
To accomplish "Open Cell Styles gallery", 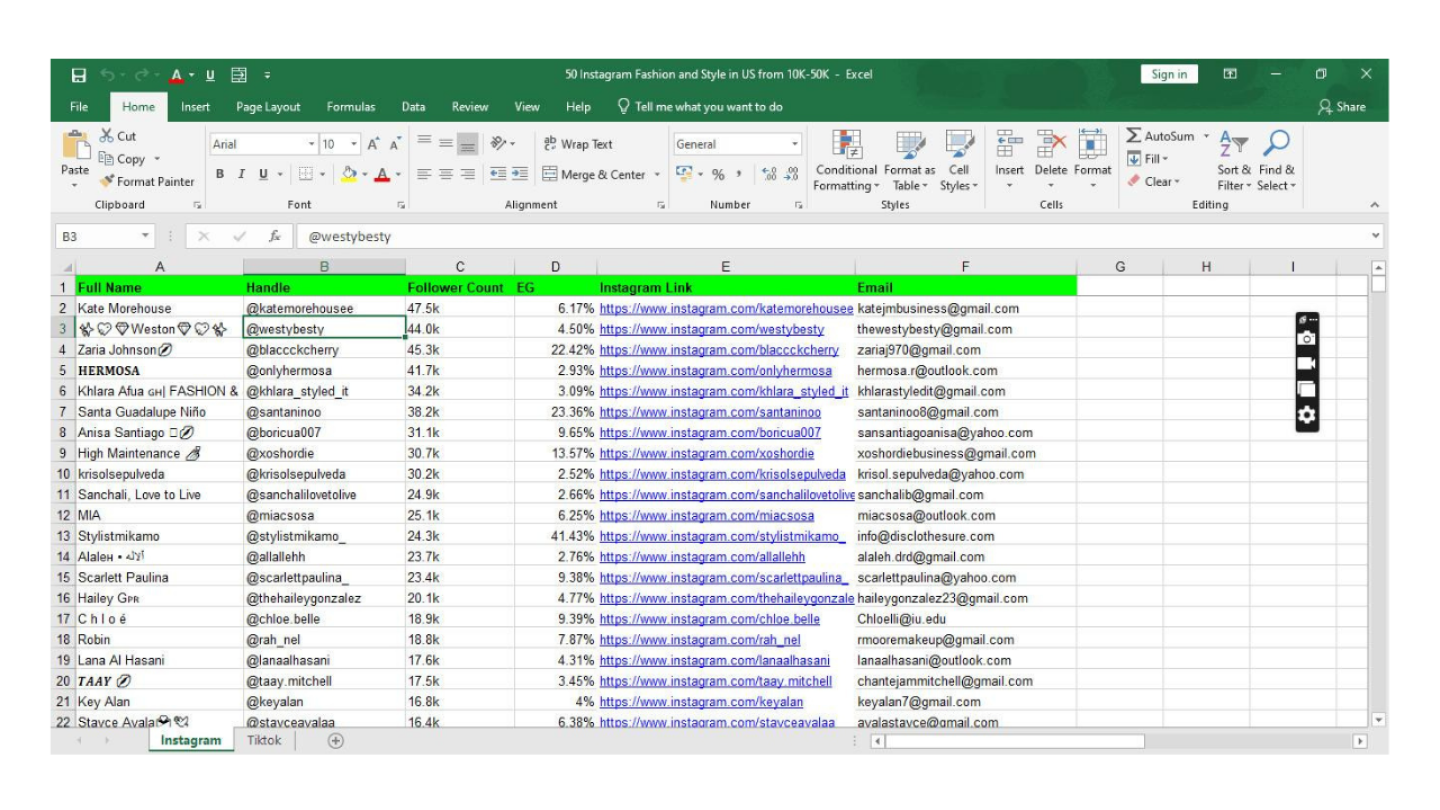I will pos(959,160).
